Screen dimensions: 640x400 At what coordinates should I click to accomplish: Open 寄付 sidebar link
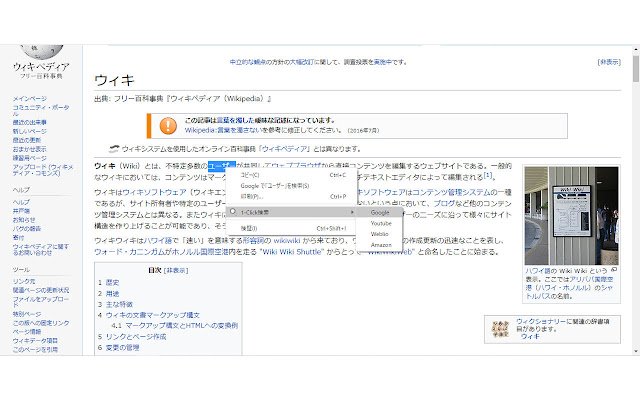coord(18,238)
